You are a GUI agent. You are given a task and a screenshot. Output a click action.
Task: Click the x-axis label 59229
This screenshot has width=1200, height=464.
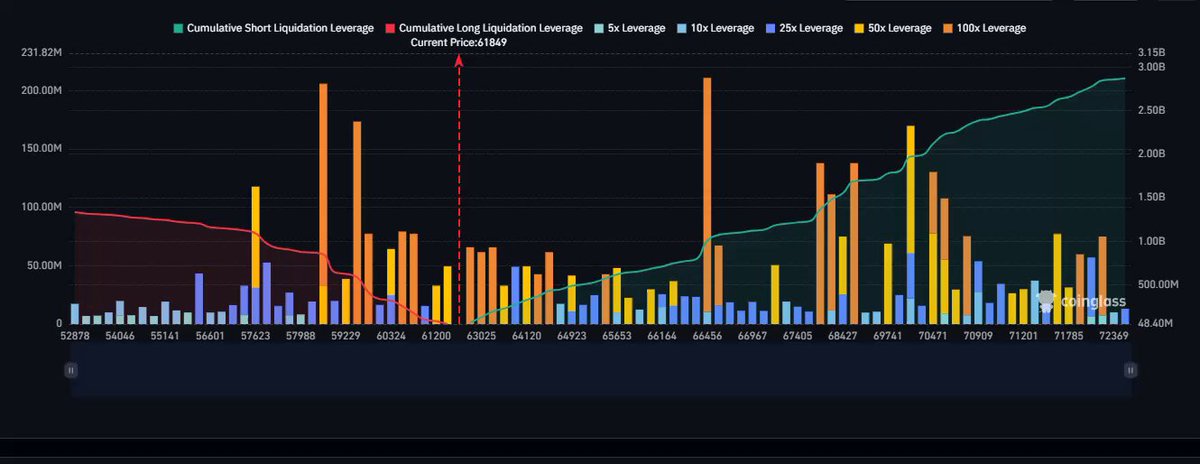click(345, 337)
